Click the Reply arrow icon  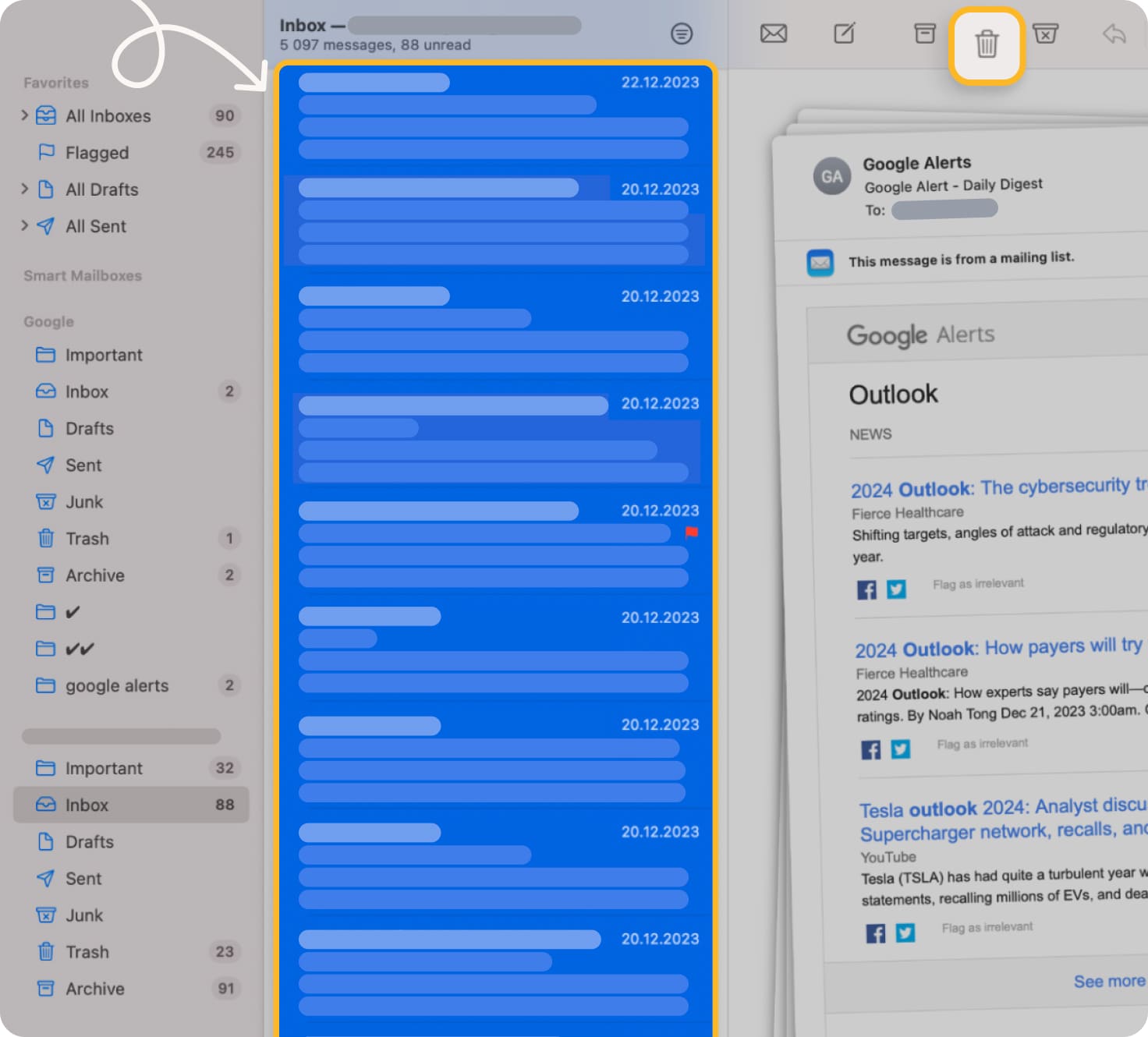(x=1114, y=34)
